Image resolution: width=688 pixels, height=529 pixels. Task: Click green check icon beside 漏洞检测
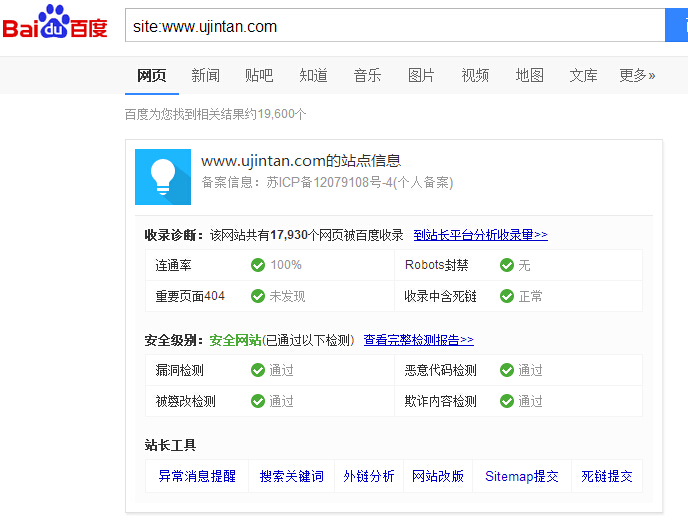[x=258, y=370]
